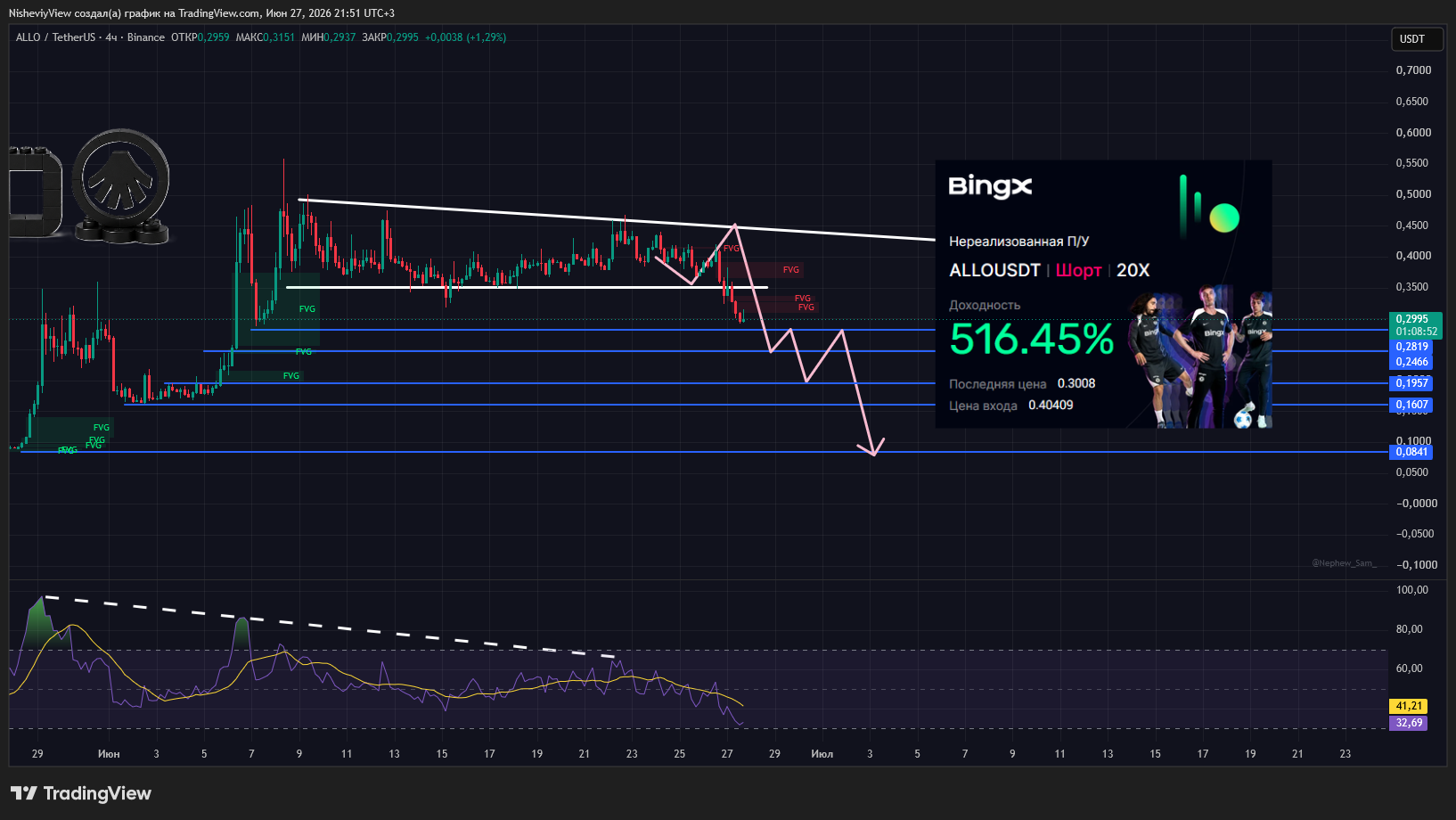Click the 516.45% profit figure

[x=1032, y=339]
